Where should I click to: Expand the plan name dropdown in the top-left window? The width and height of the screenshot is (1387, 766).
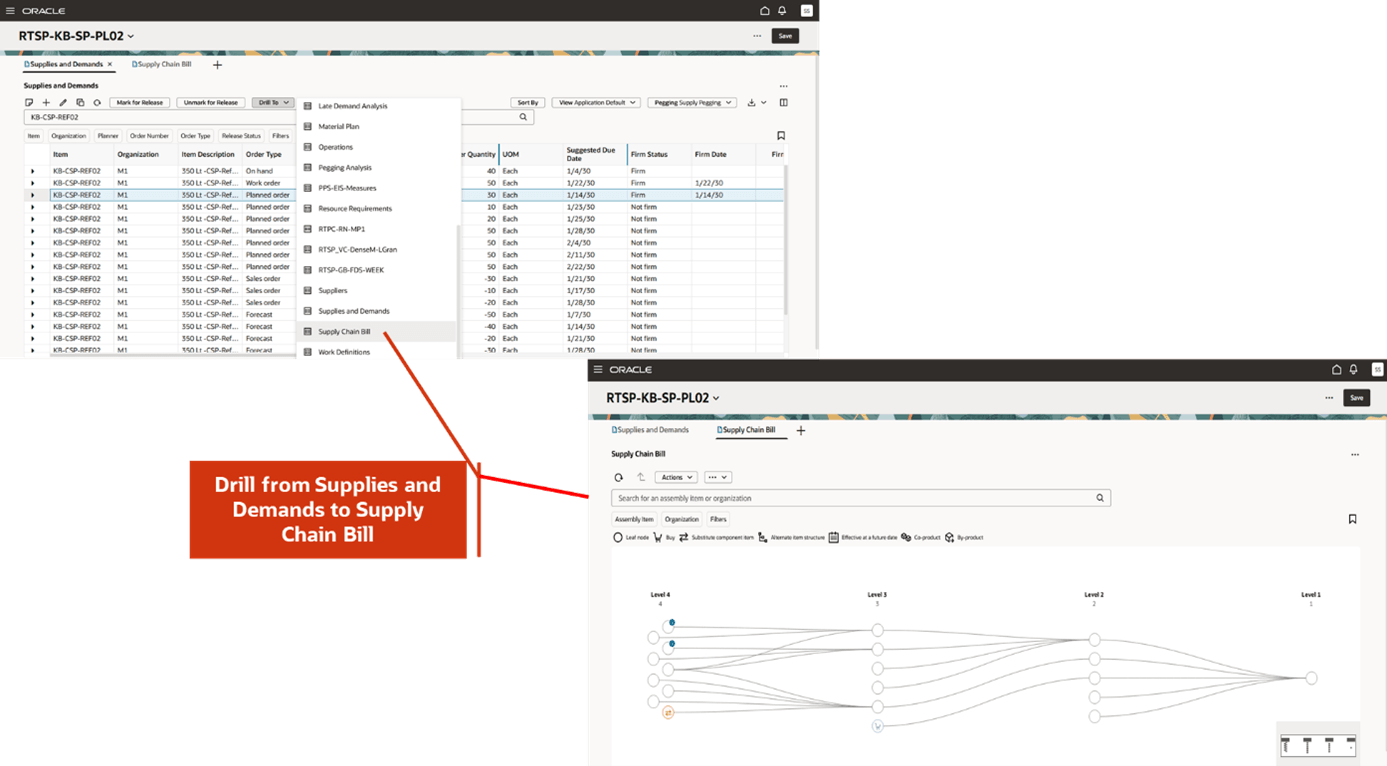pos(131,37)
